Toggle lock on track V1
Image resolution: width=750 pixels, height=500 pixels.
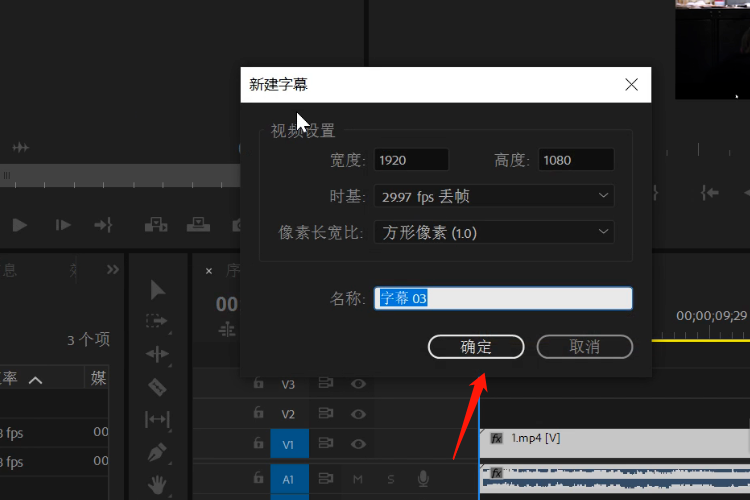[258, 444]
